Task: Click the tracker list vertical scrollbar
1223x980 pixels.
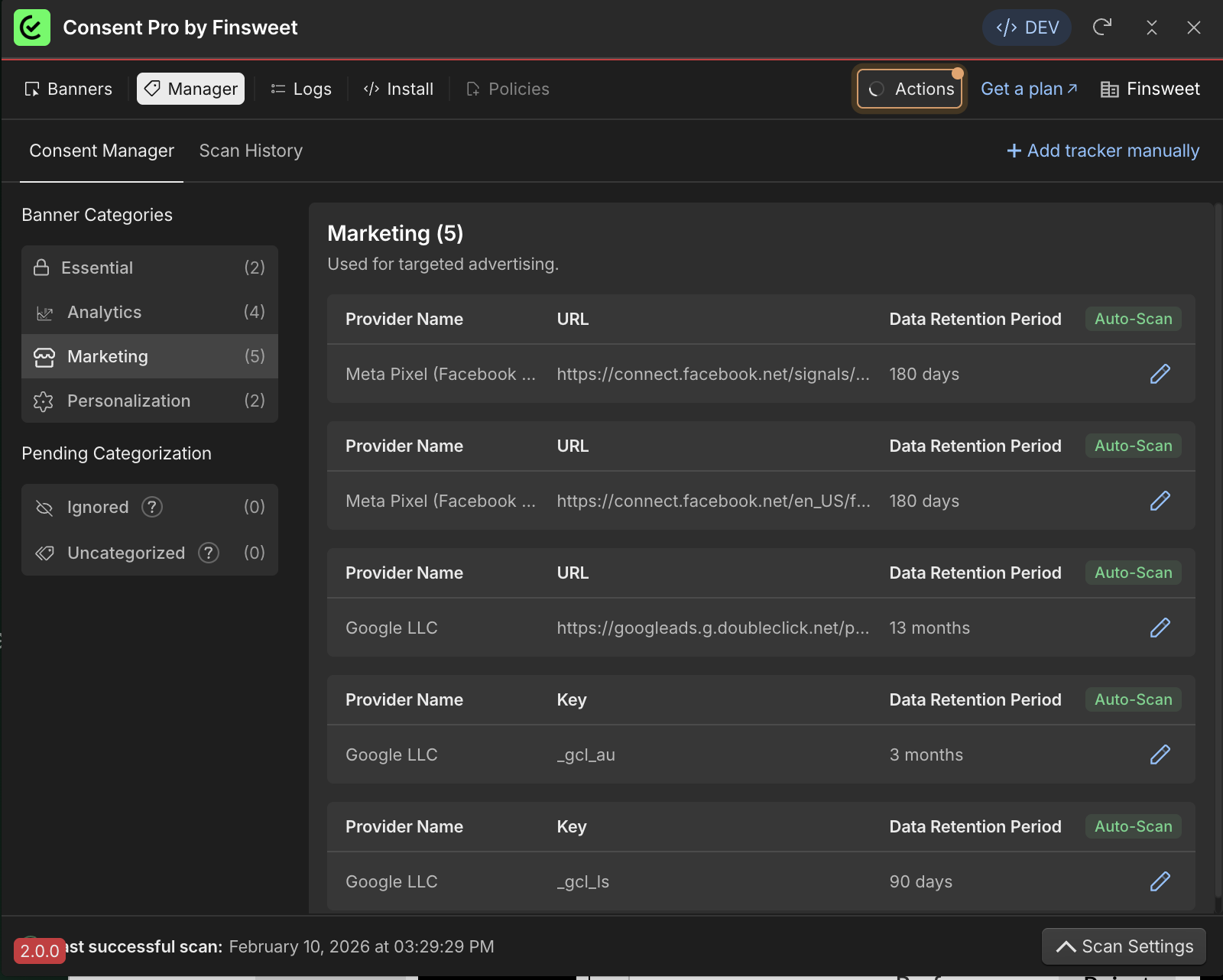Action: 1218,550
